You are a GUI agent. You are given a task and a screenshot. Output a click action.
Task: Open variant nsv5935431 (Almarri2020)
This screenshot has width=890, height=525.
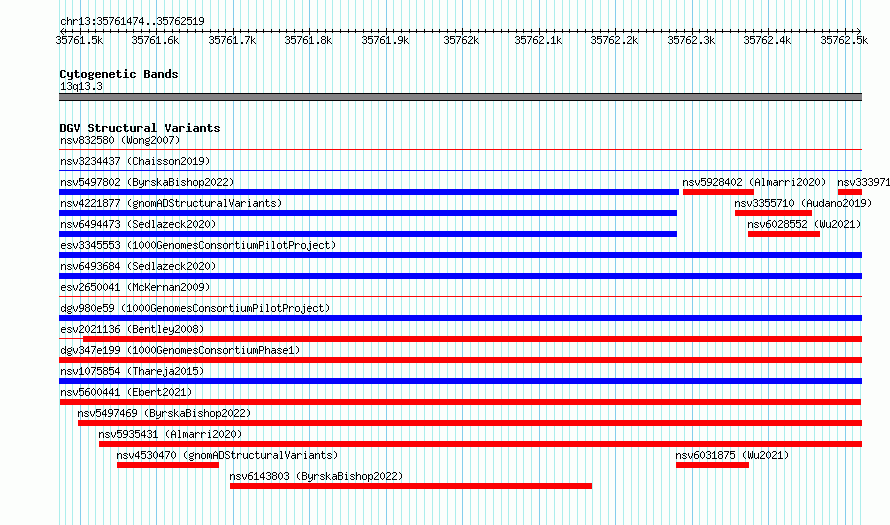coord(170,434)
